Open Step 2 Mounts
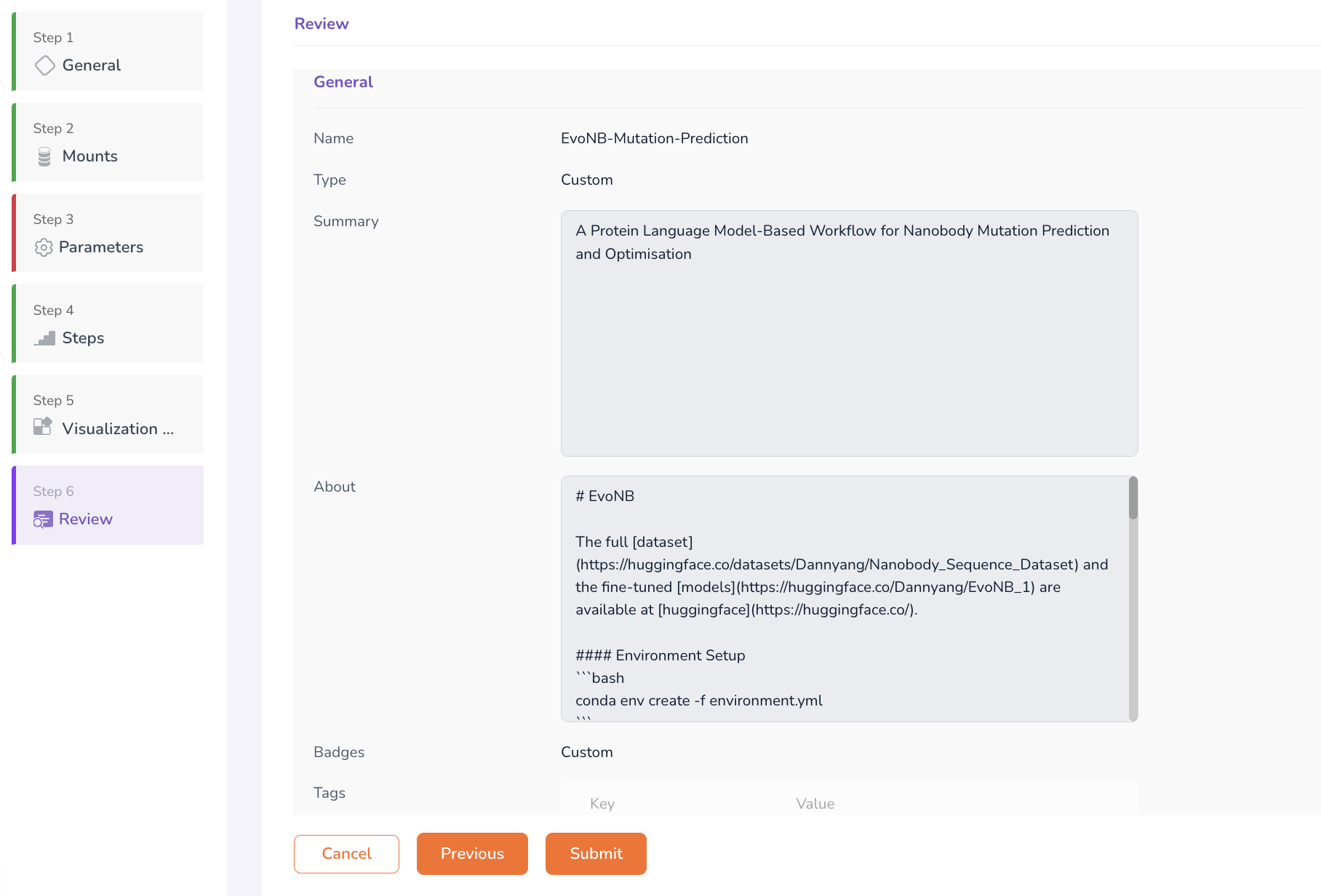This screenshot has width=1321, height=896. click(109, 143)
